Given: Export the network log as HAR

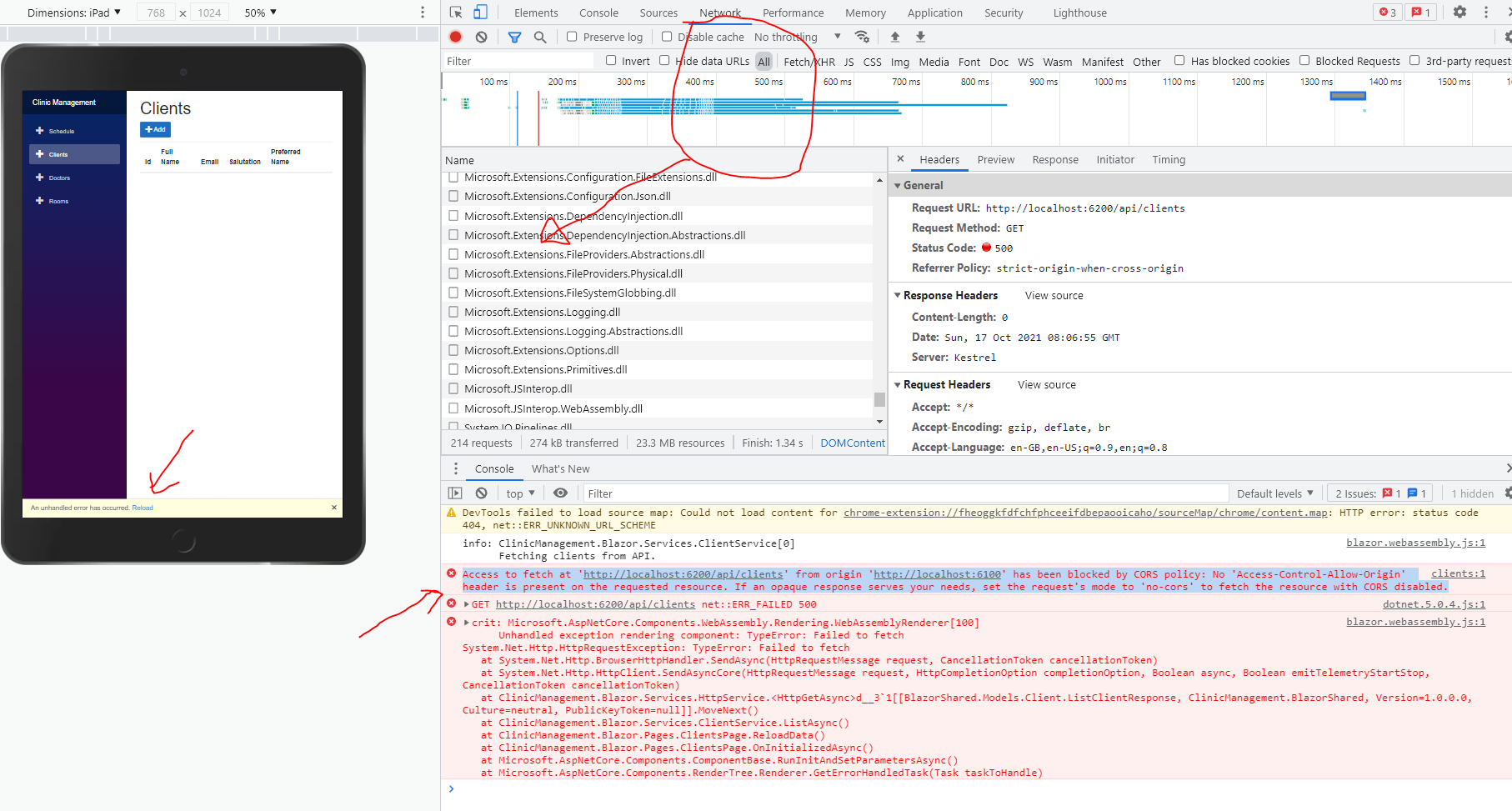Looking at the screenshot, I should click(919, 37).
